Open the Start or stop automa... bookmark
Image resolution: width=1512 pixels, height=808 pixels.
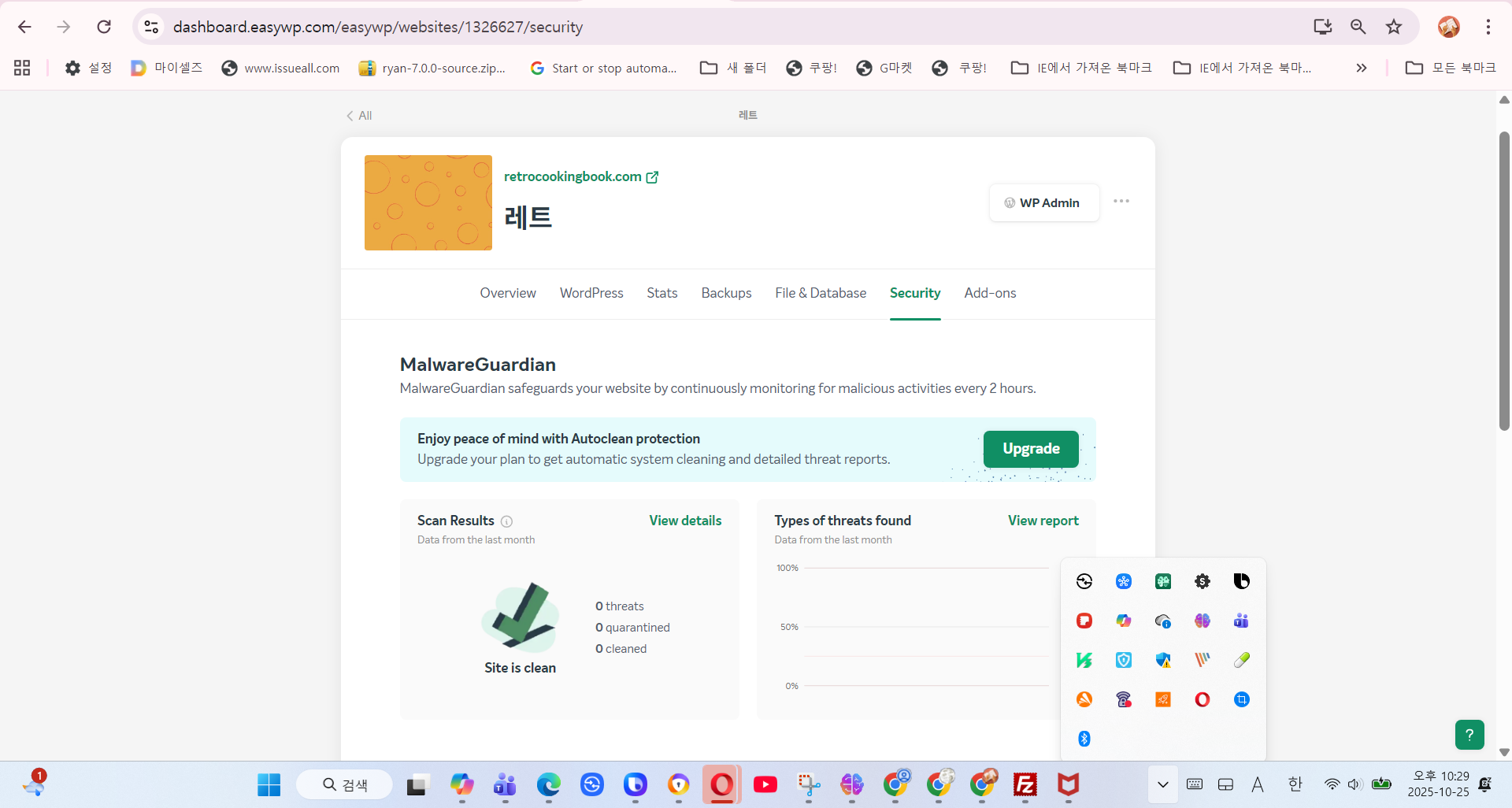[604, 68]
